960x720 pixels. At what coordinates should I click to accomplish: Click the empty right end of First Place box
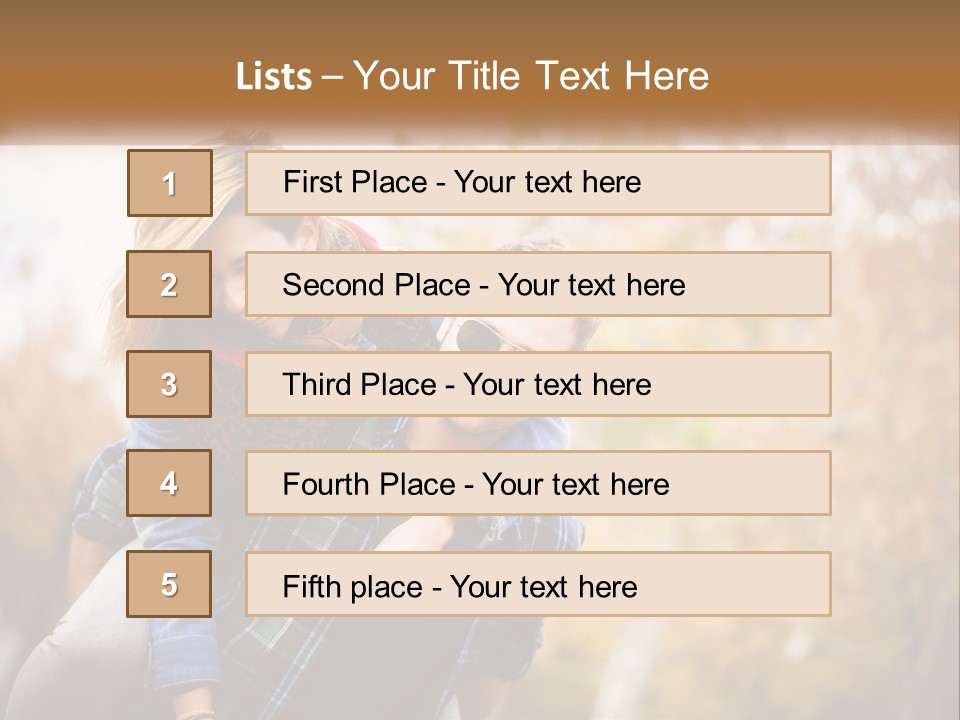click(x=760, y=183)
